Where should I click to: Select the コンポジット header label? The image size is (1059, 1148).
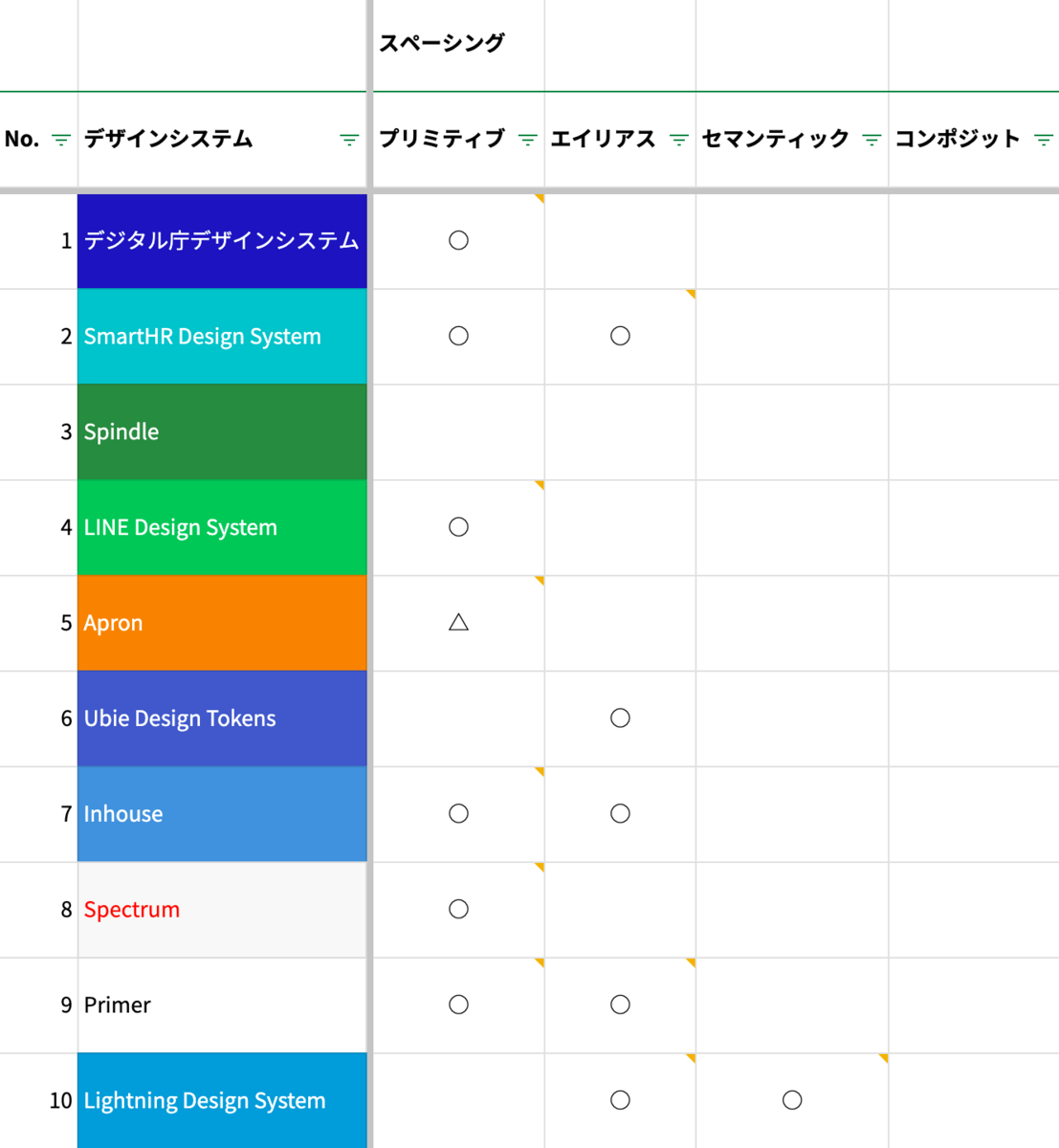[x=958, y=140]
